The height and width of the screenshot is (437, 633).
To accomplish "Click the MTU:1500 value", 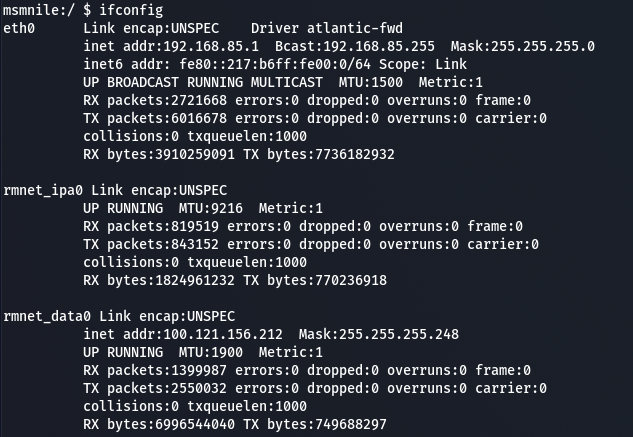I will coord(371,82).
